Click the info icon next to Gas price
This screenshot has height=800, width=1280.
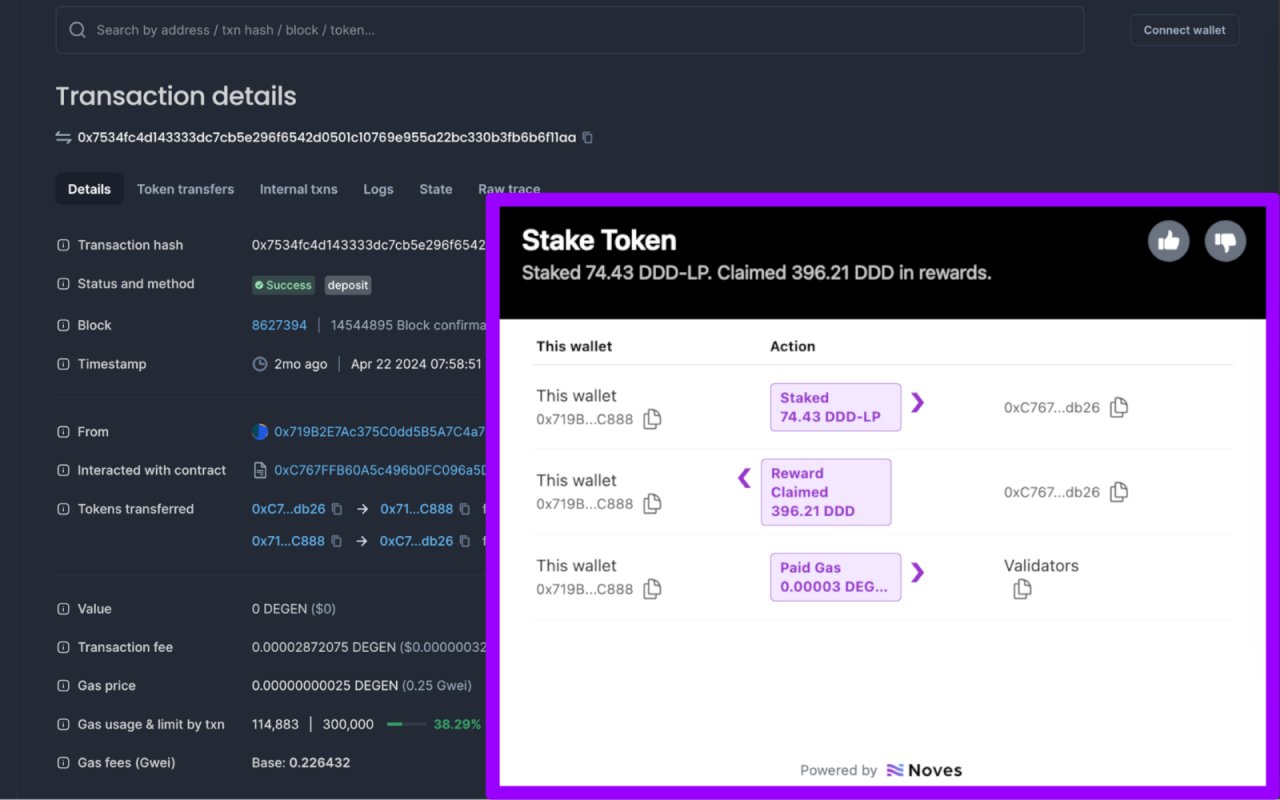pyautogui.click(x=63, y=686)
